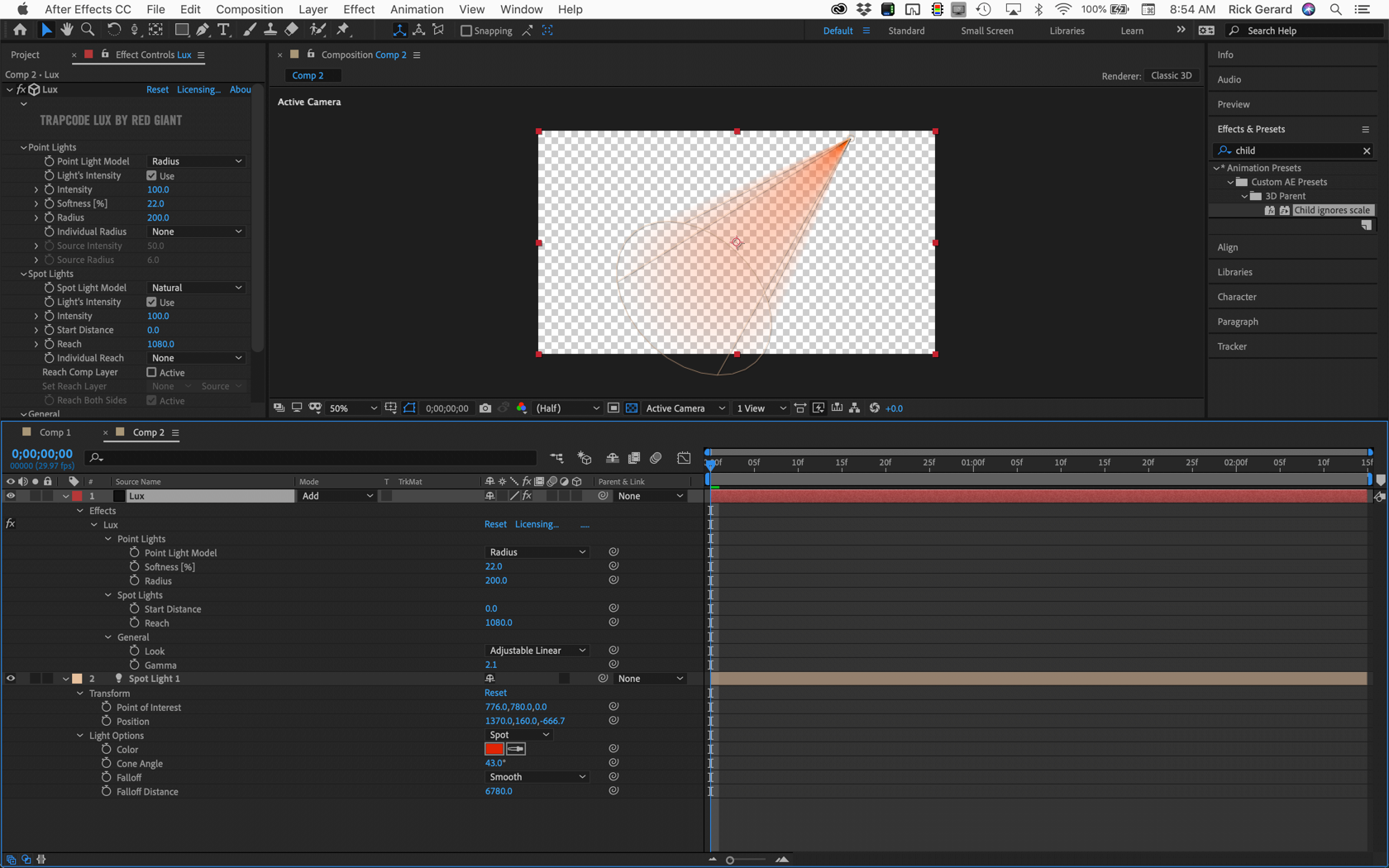
Task: Choose the Type tool
Action: (223, 30)
